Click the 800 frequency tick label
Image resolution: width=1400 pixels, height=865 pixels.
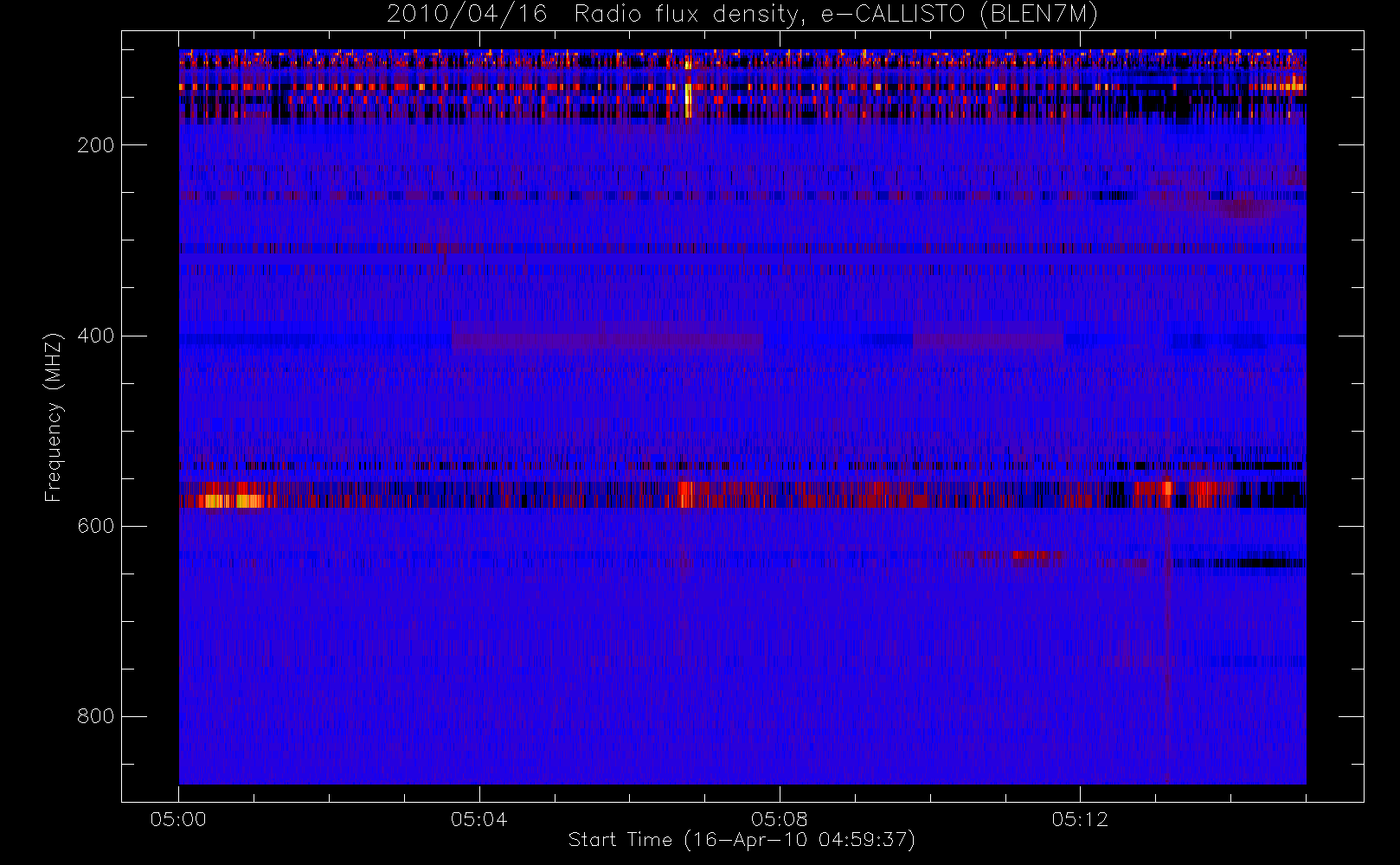[96, 716]
